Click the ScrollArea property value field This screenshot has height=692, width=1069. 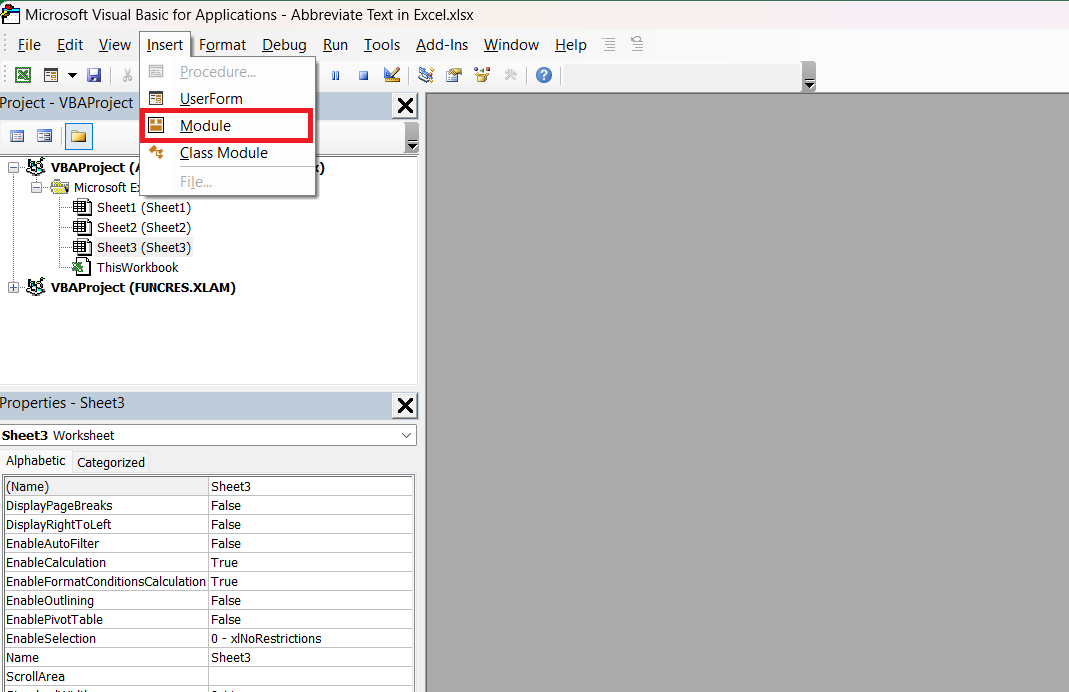point(310,676)
